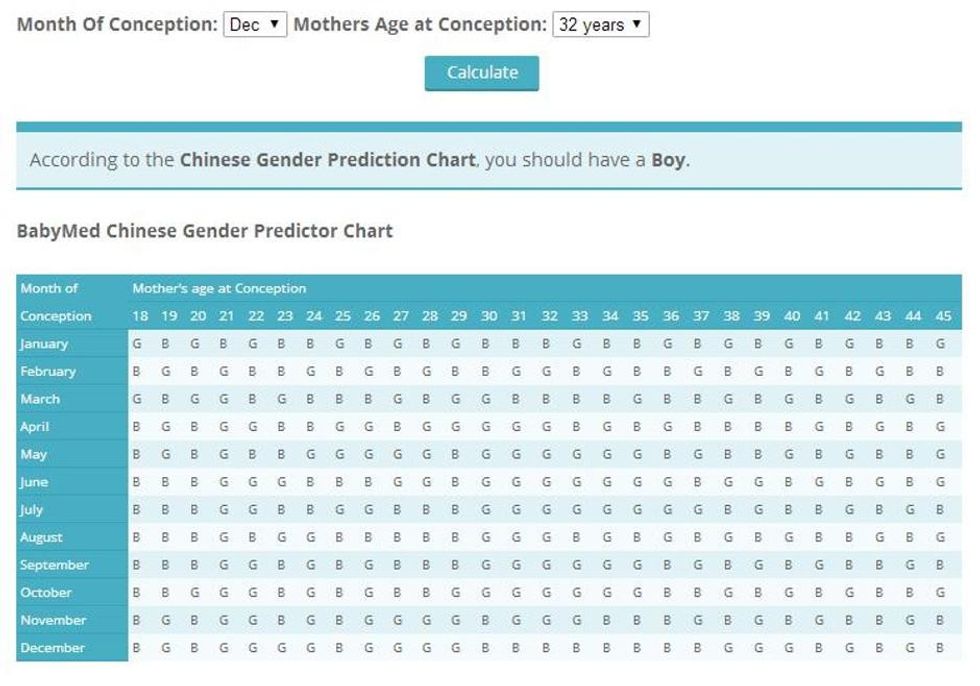Click the bold Chinese Gender Prediction Chart text
Screen dimensions: 980x686
pos(327,160)
